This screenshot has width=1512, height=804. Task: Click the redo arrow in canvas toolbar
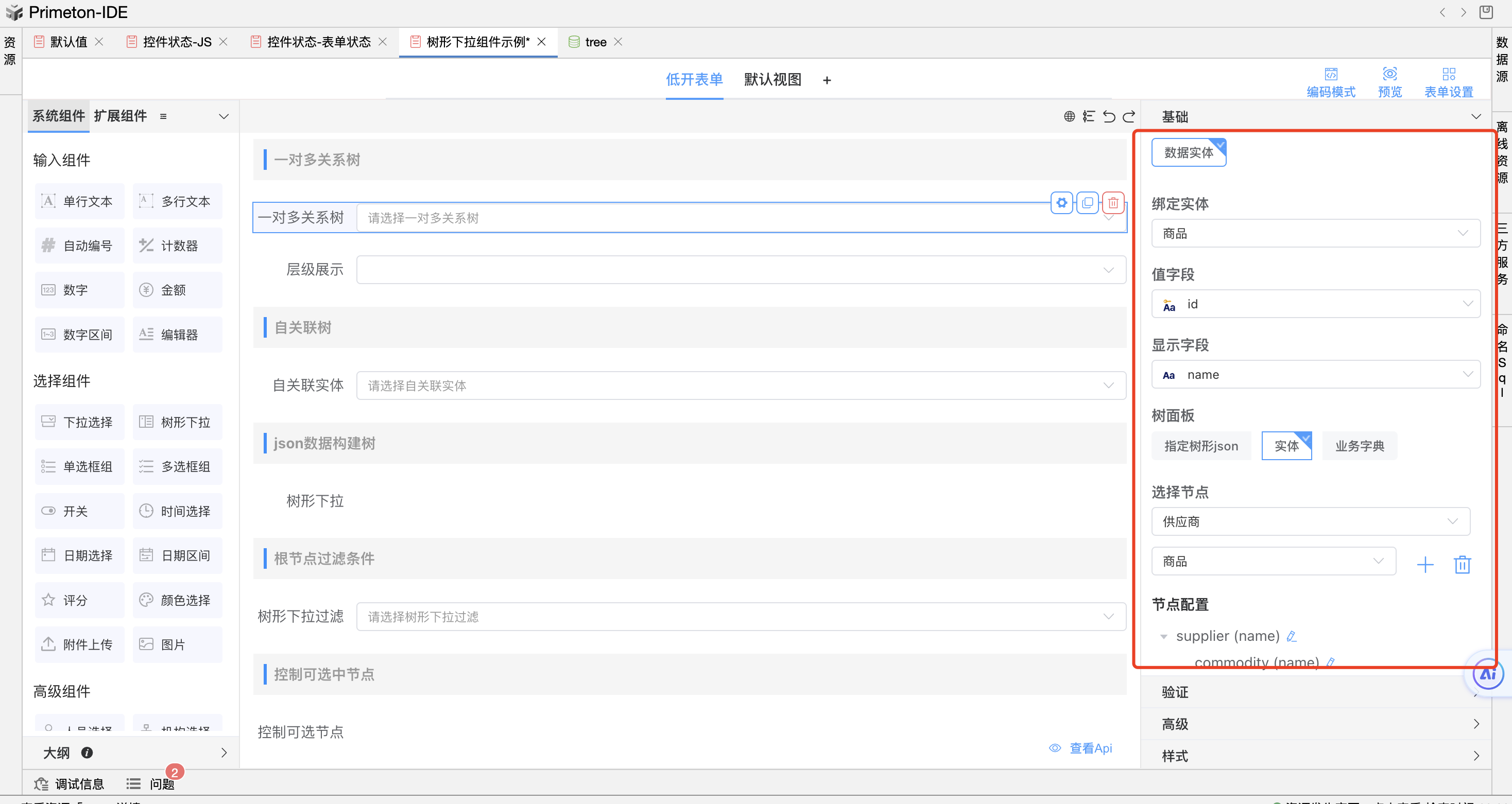tap(1129, 117)
